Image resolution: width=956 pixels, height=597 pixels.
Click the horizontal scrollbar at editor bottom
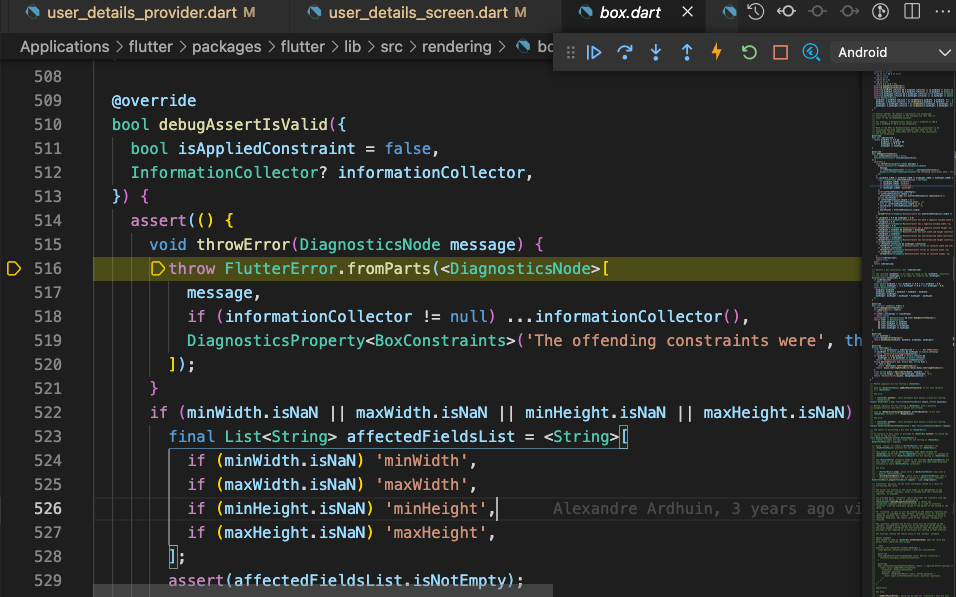tap(323, 590)
